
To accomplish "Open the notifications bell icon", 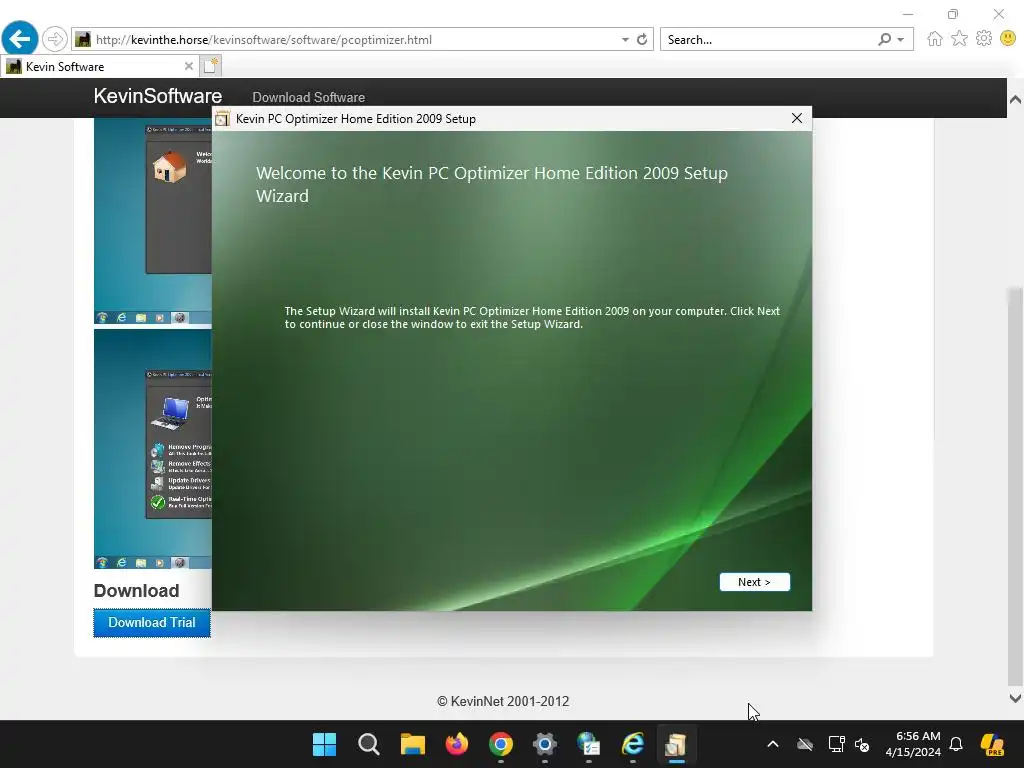I will (956, 744).
